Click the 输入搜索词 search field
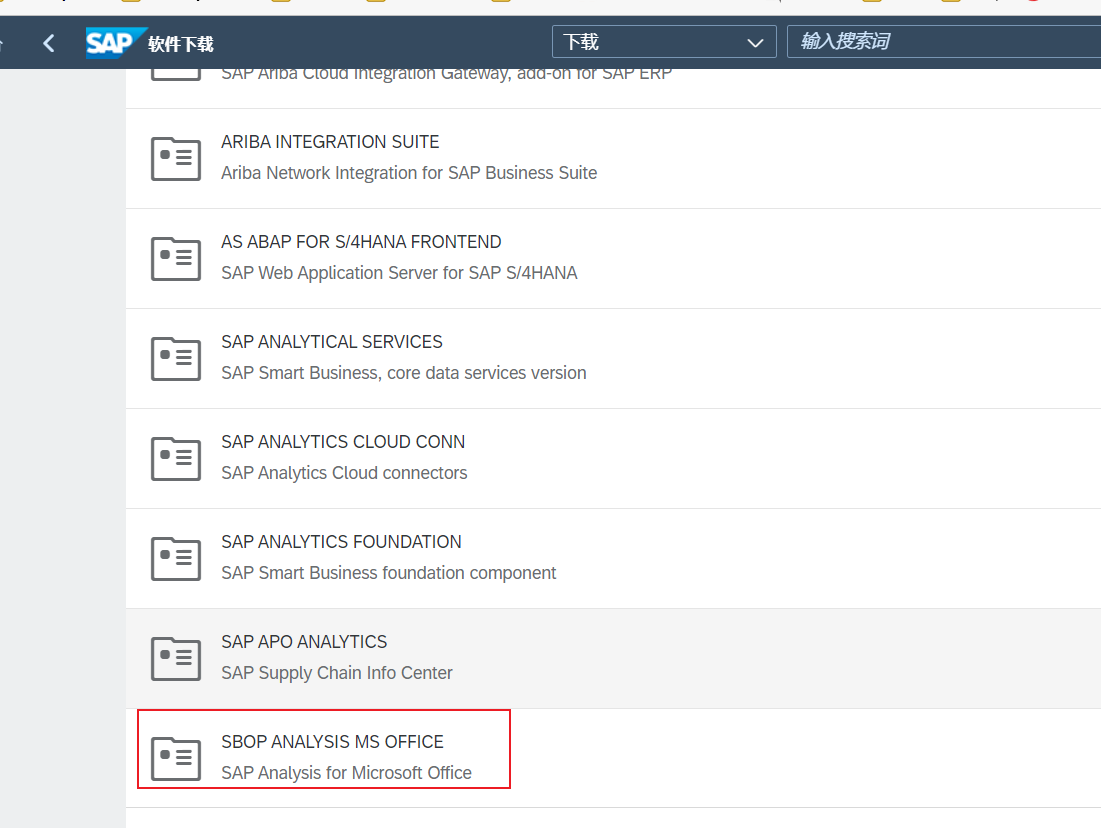Image resolution: width=1101 pixels, height=828 pixels. [x=944, y=41]
